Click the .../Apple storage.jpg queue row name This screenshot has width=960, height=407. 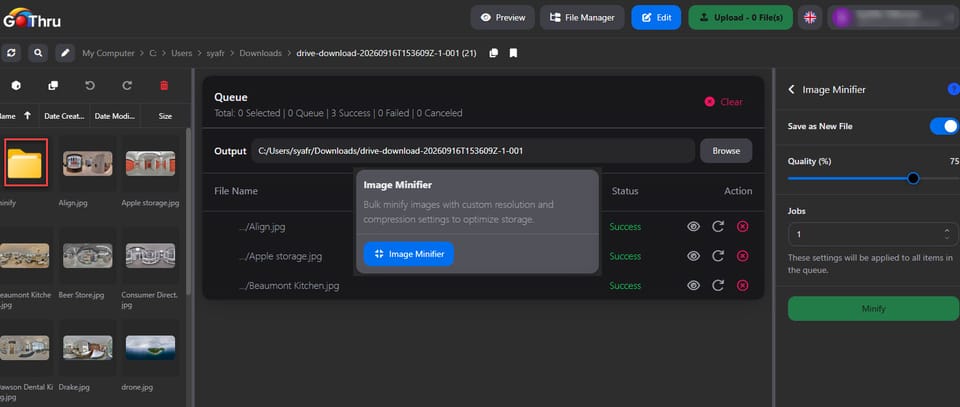coord(280,256)
